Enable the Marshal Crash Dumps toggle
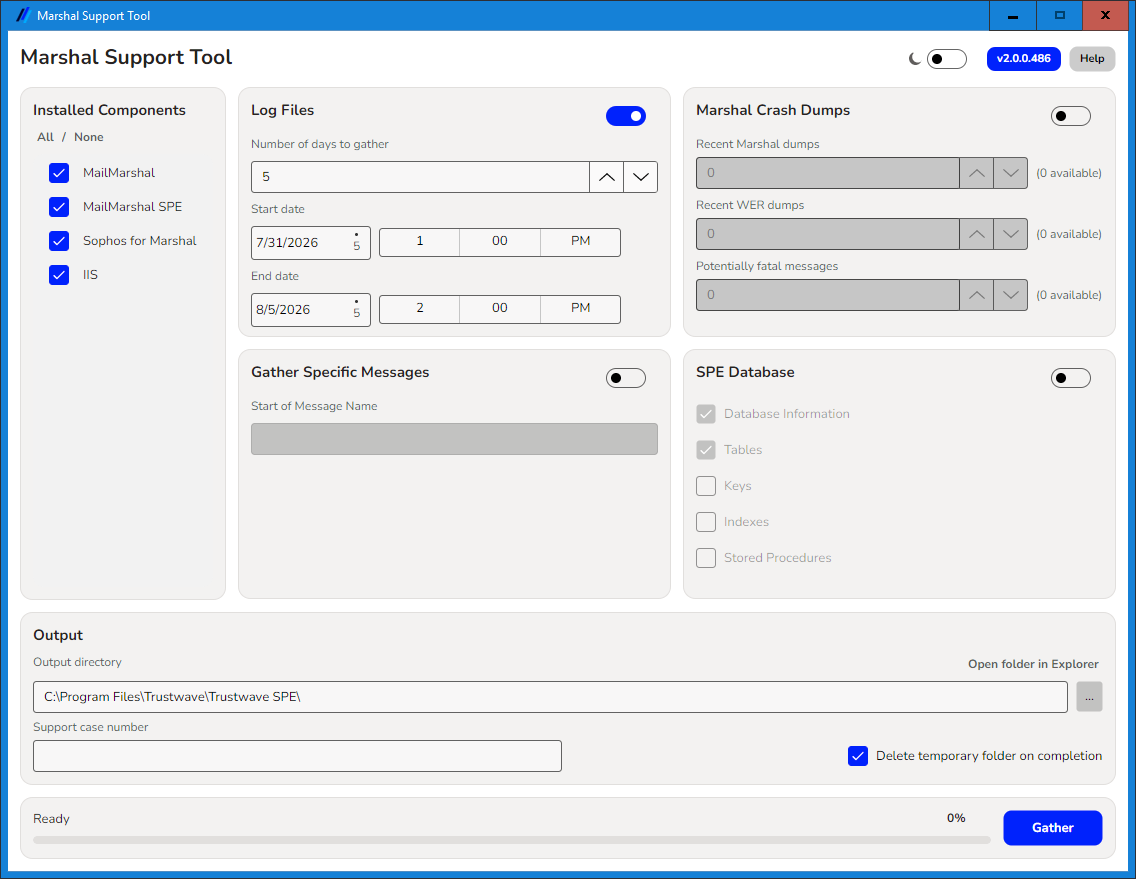Viewport: 1136px width, 879px height. tap(1071, 116)
